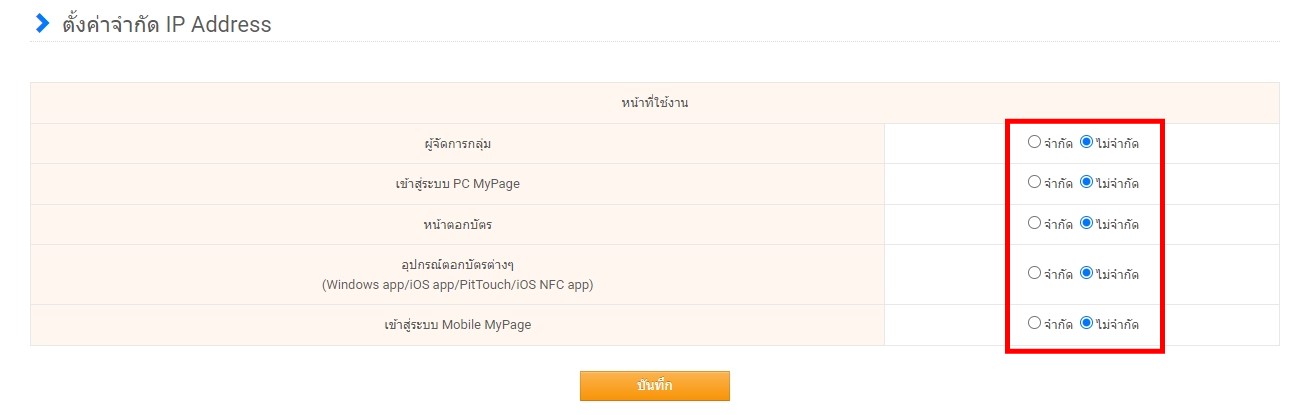Click the ผู้จัดการกลุ่ม row label

point(457,144)
